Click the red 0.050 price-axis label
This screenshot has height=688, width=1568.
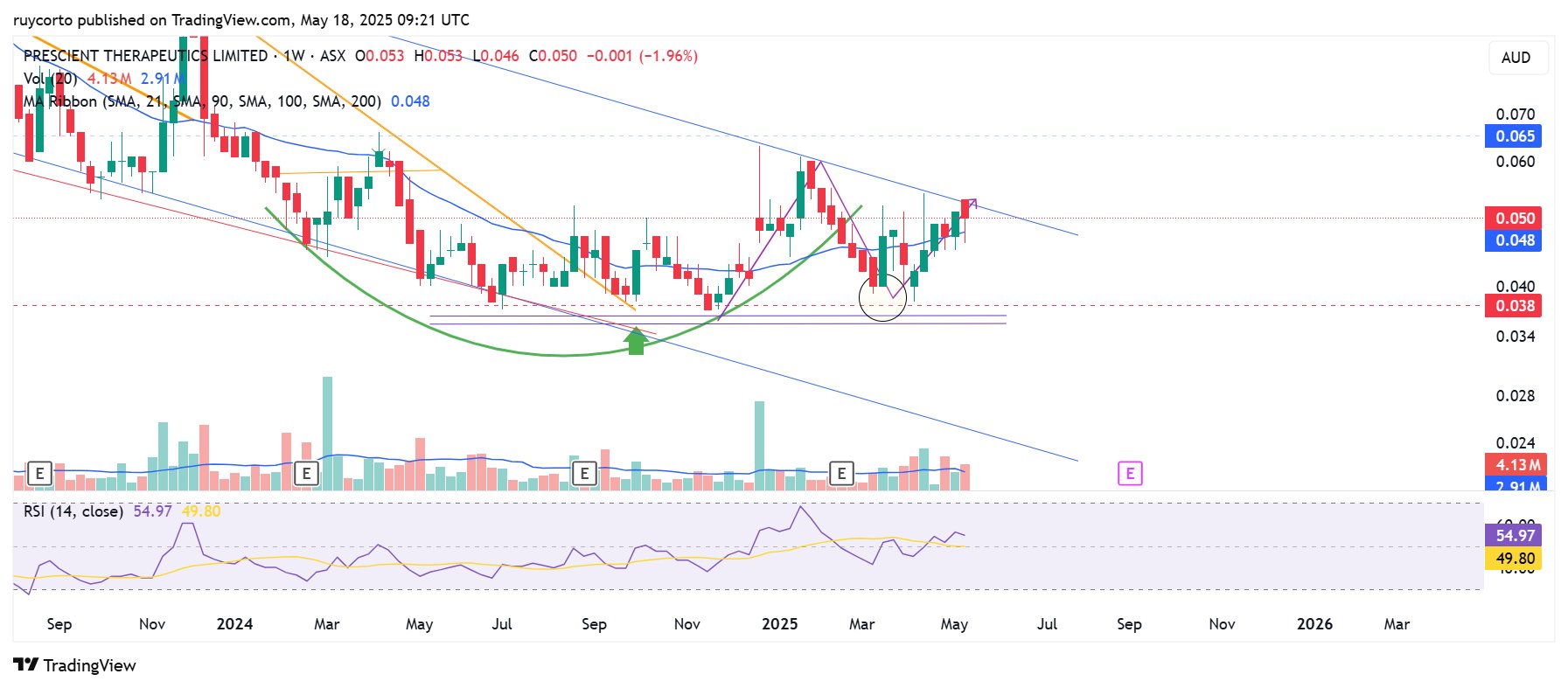point(1514,218)
